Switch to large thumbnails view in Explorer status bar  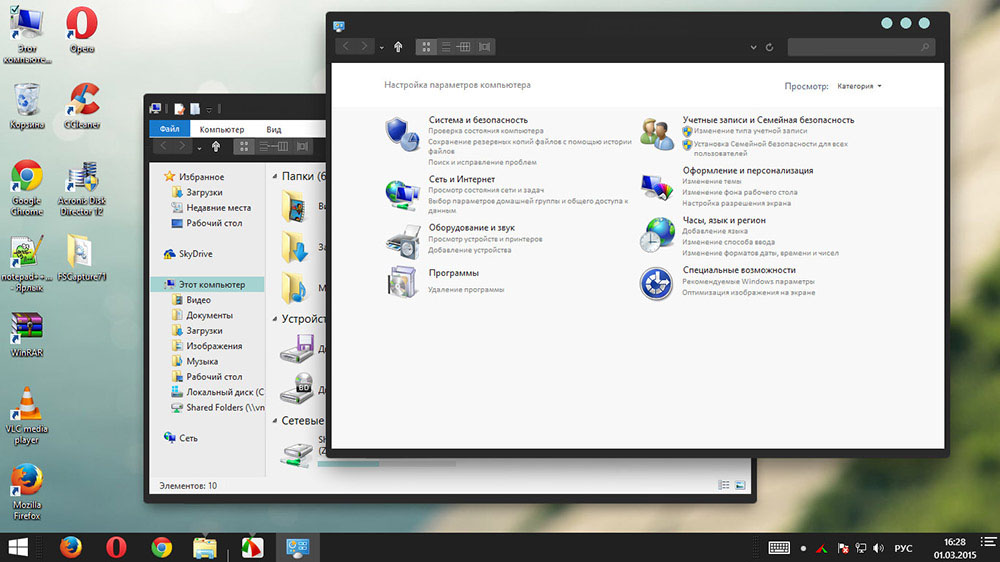pyautogui.click(x=740, y=485)
